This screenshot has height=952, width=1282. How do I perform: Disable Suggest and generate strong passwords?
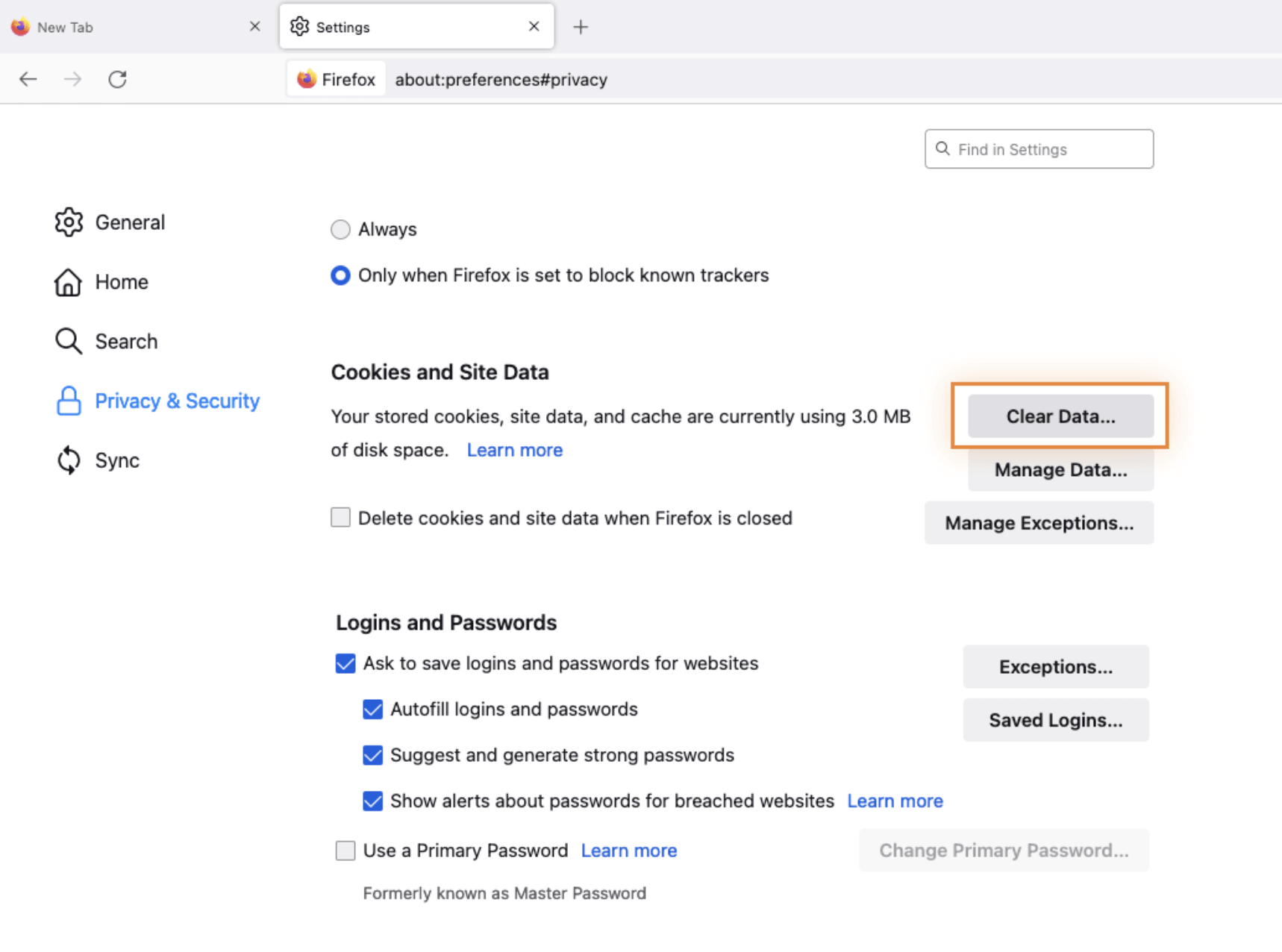(x=372, y=755)
